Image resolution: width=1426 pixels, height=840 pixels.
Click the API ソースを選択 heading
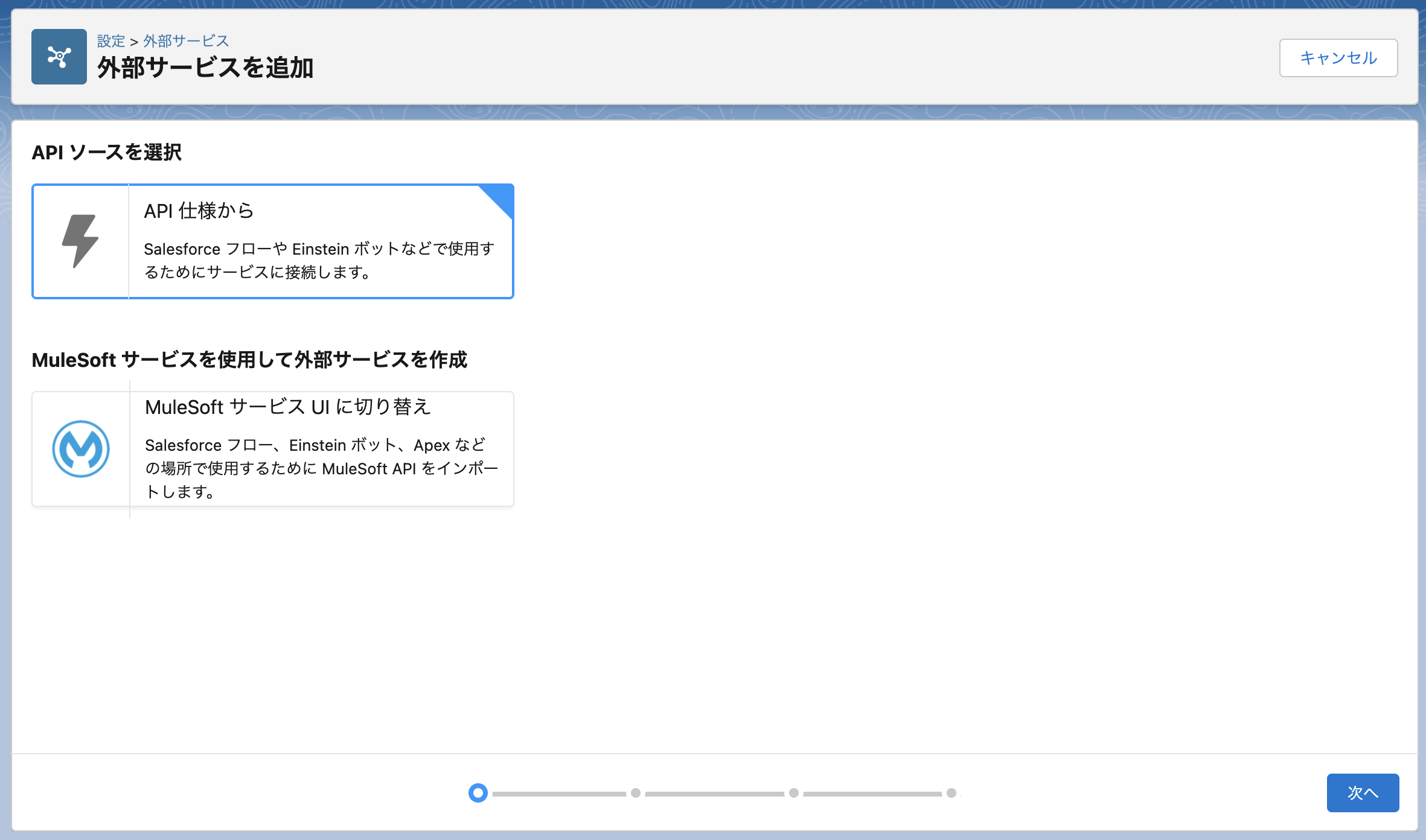pos(107,152)
